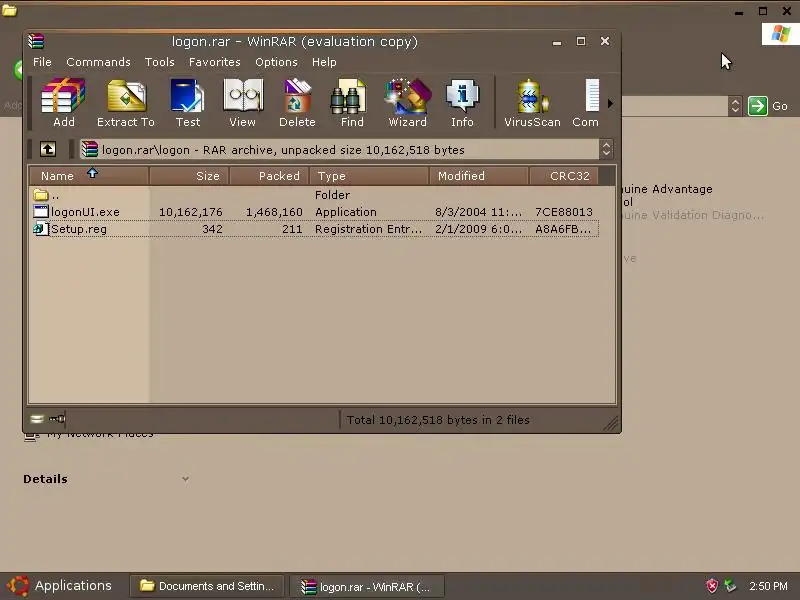The width and height of the screenshot is (800, 600).
Task: Click the status bar key password icon
Action: point(57,419)
